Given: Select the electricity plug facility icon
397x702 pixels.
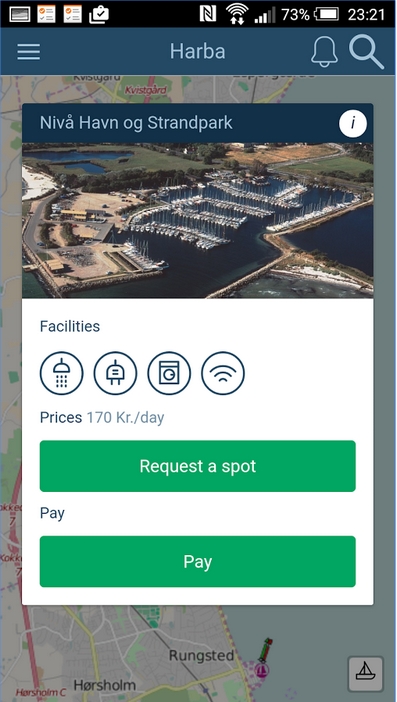Looking at the screenshot, I should click(115, 373).
